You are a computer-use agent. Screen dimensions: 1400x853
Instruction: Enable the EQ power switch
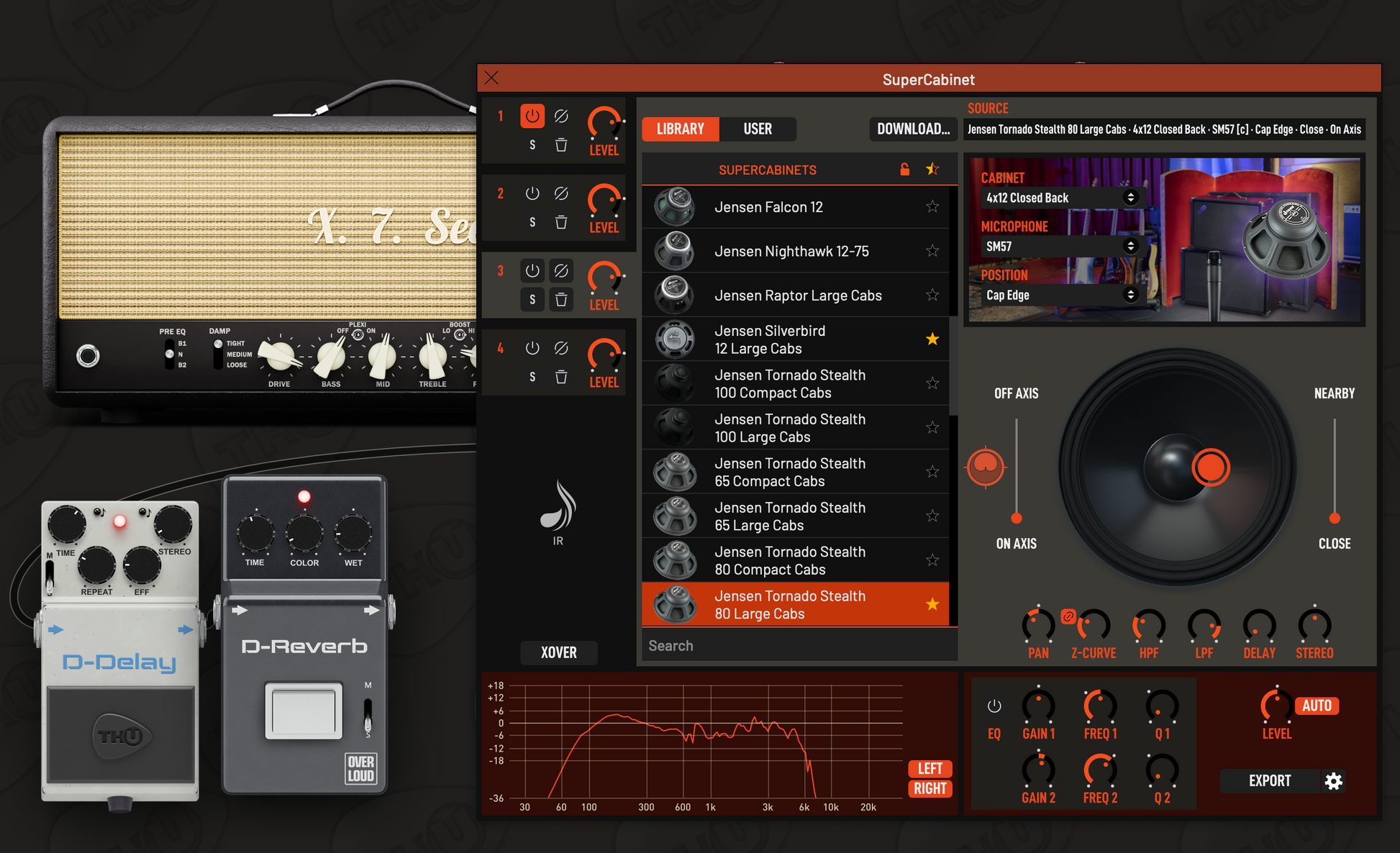(x=994, y=706)
